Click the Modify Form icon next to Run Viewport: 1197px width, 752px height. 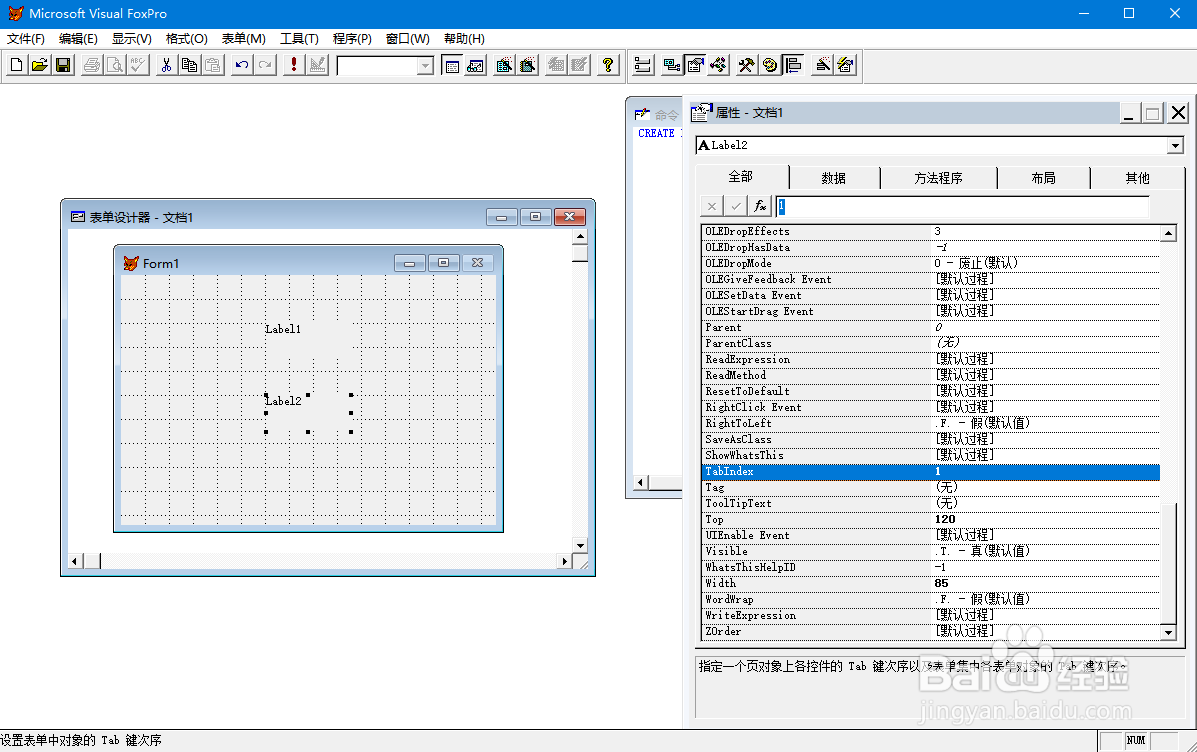pyautogui.click(x=318, y=65)
